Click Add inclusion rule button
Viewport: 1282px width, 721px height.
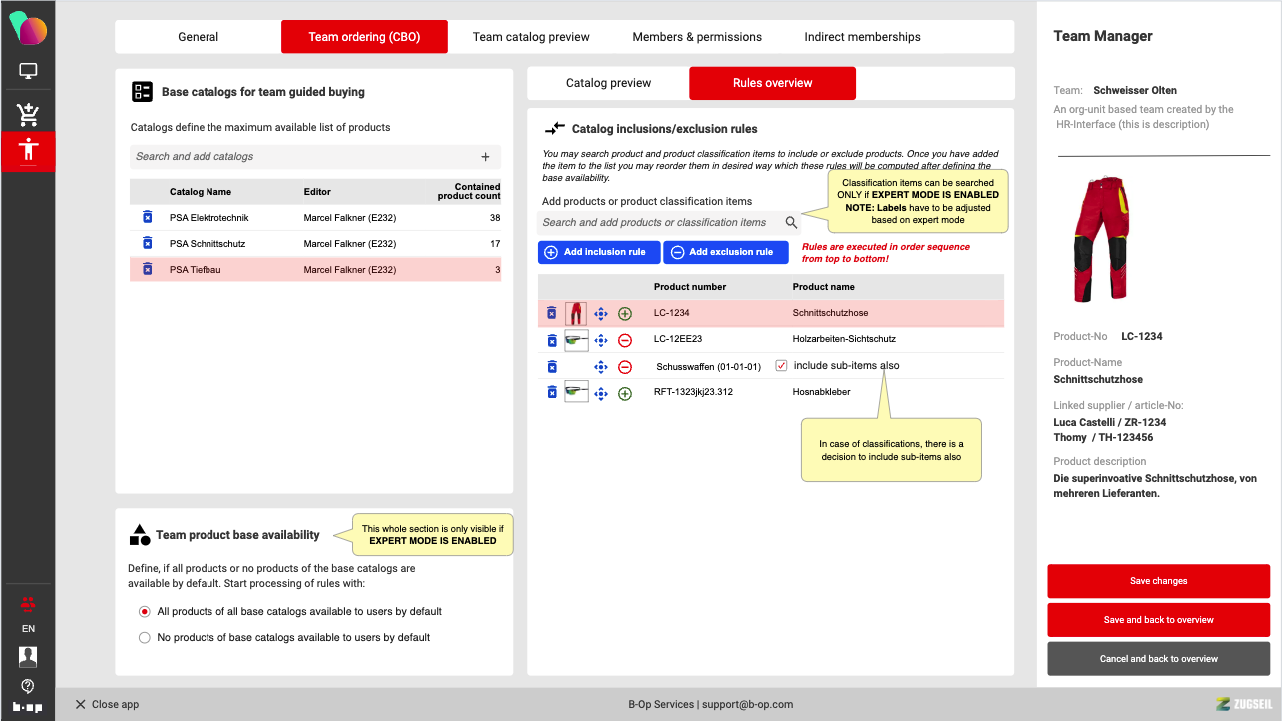click(x=598, y=252)
